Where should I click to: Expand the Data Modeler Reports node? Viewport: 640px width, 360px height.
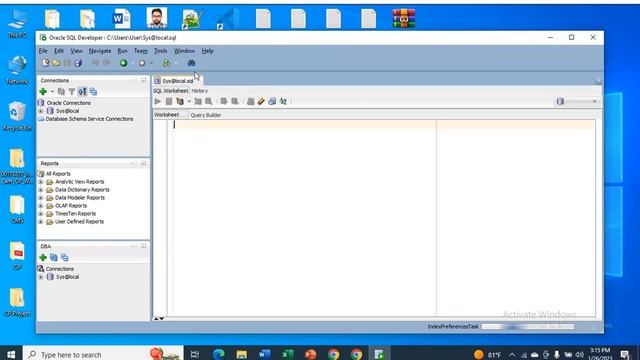(x=40, y=198)
